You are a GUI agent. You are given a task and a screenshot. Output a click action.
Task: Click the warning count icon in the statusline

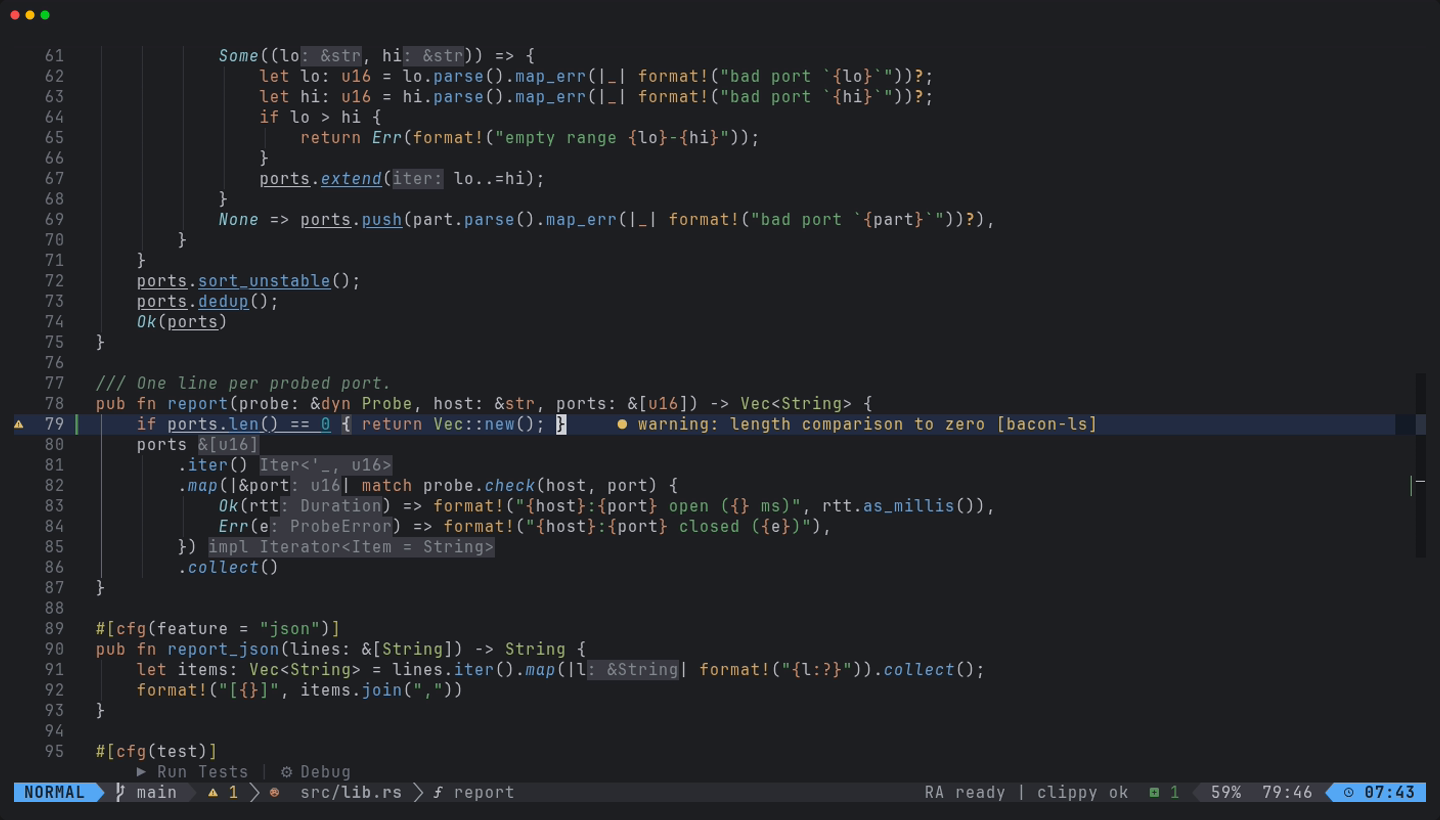(212, 792)
